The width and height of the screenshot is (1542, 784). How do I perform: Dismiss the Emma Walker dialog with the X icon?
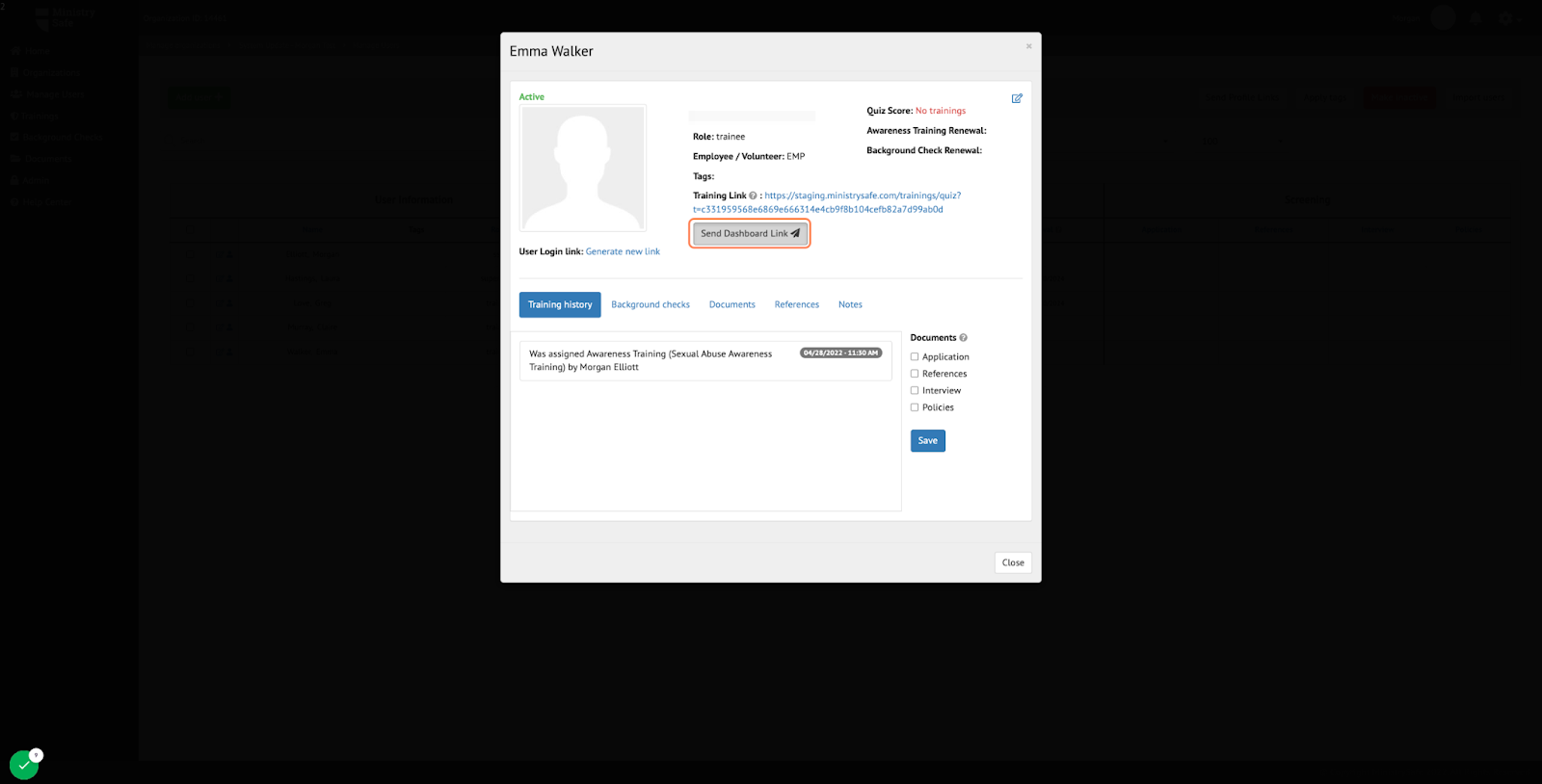1028,46
